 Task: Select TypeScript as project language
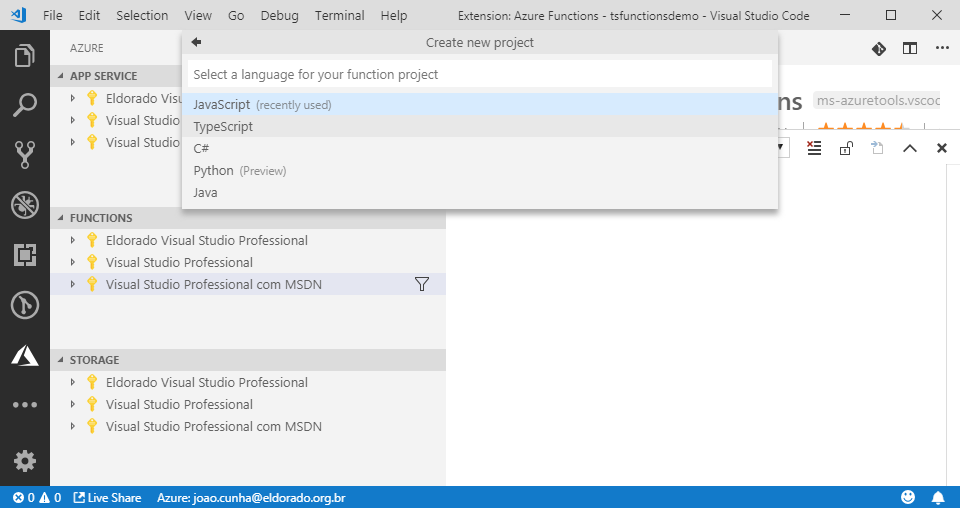(x=480, y=126)
